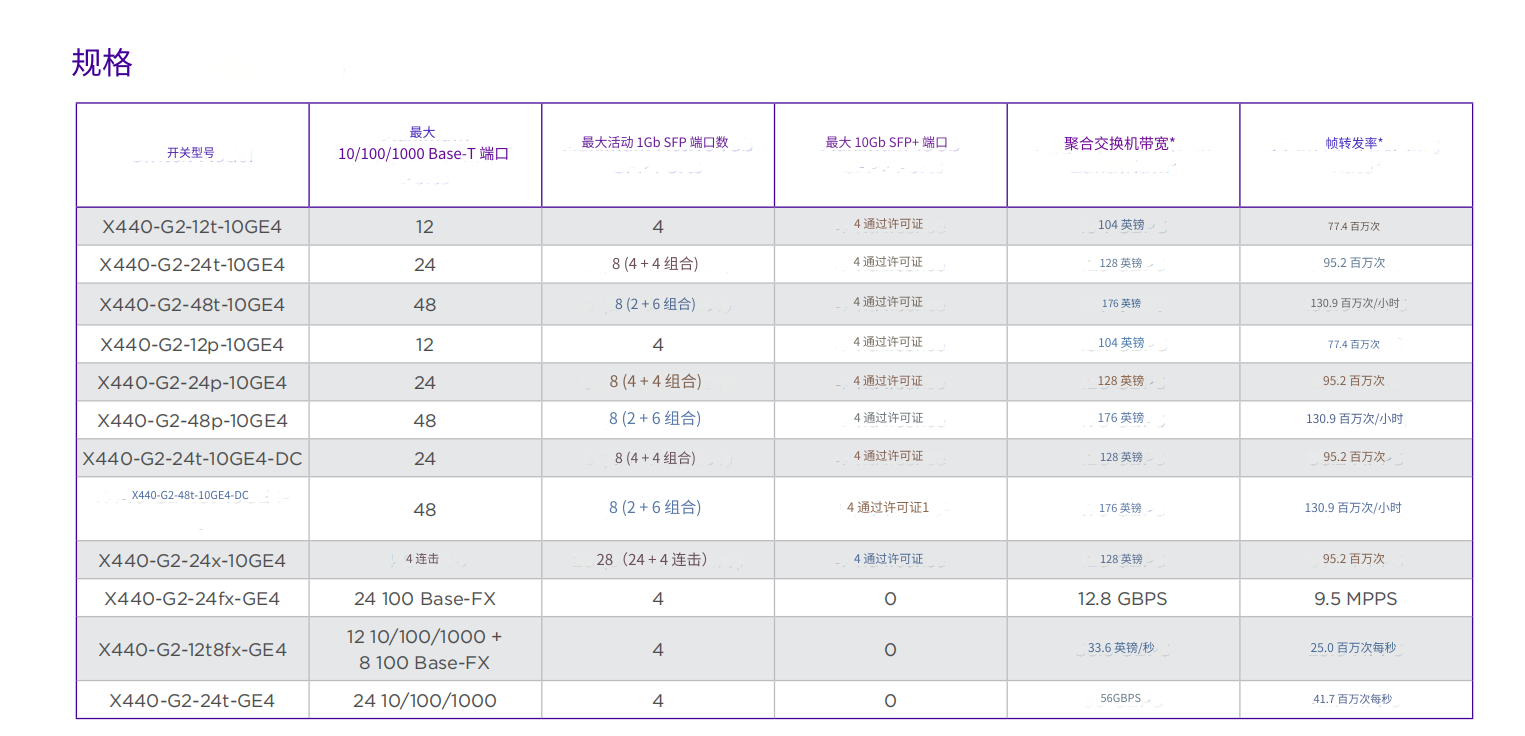Viewport: 1525px width, 736px height.
Task: Click the 帧转发率 column header
Action: coord(1354,143)
